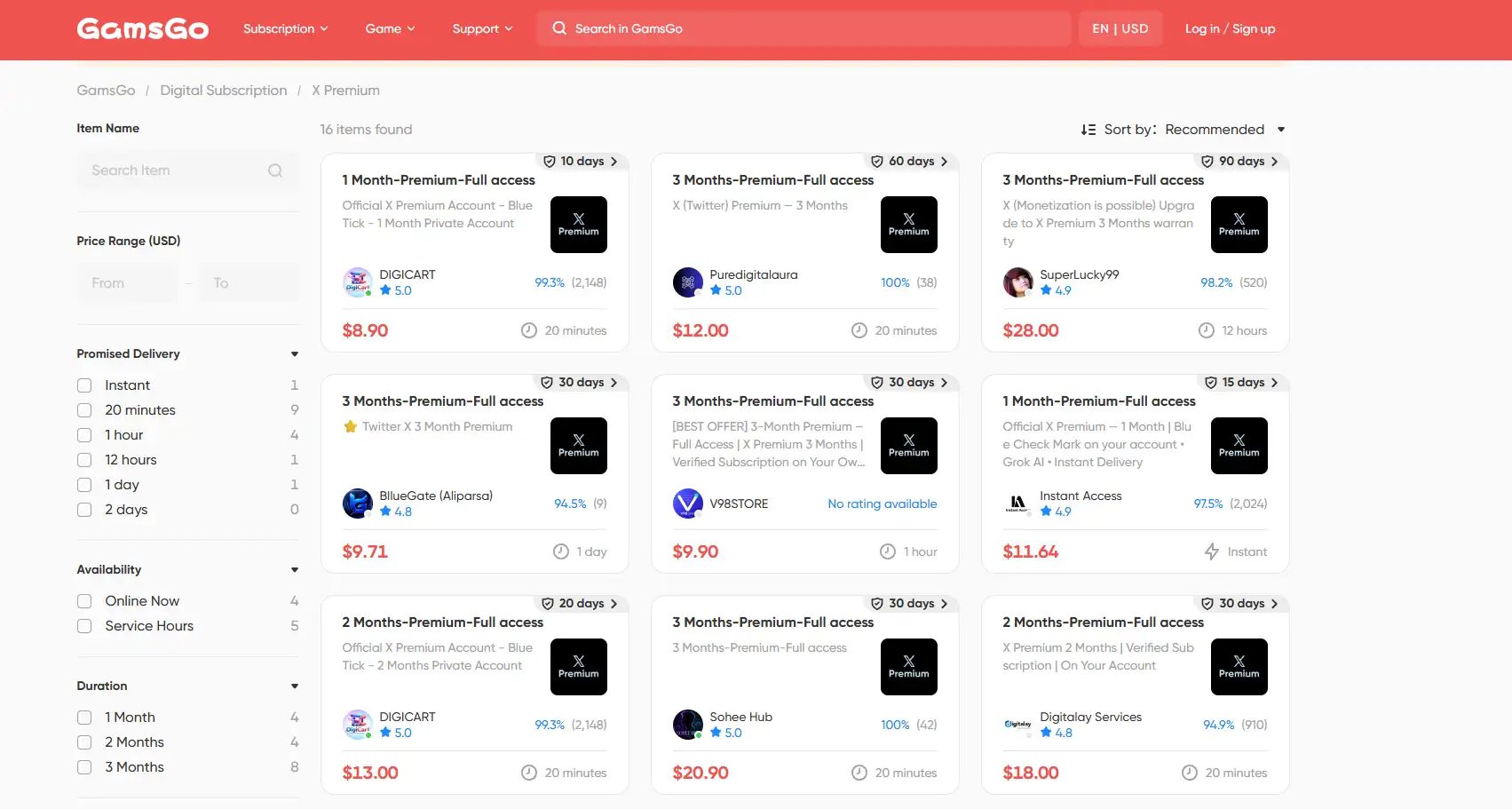Click DIGICART seller avatar on $8.90 card
The width and height of the screenshot is (1512, 809).
click(x=357, y=282)
